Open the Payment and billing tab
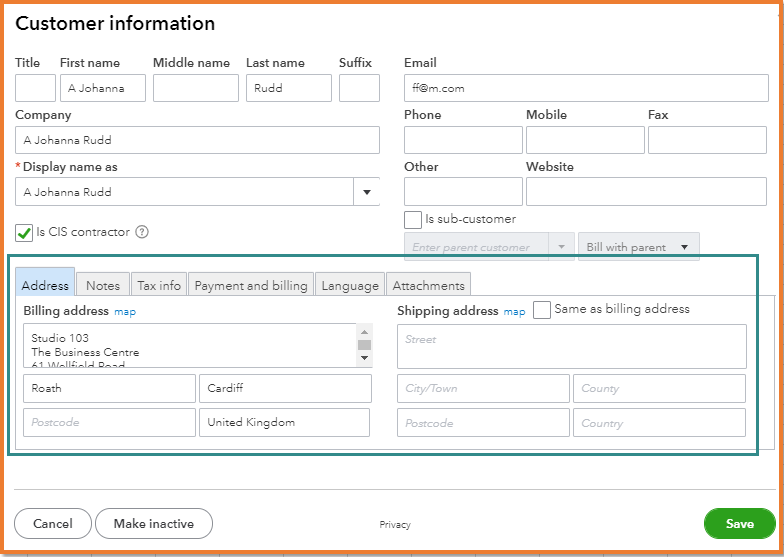The image size is (784, 557). [251, 285]
